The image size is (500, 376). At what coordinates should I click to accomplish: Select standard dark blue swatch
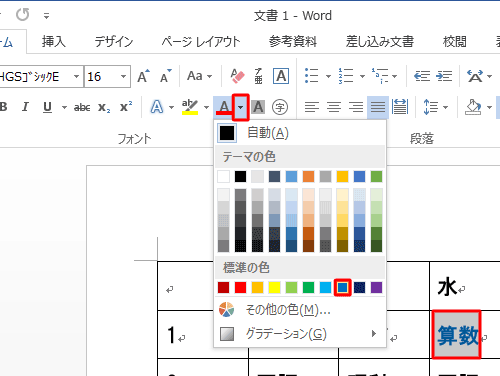(x=359, y=287)
